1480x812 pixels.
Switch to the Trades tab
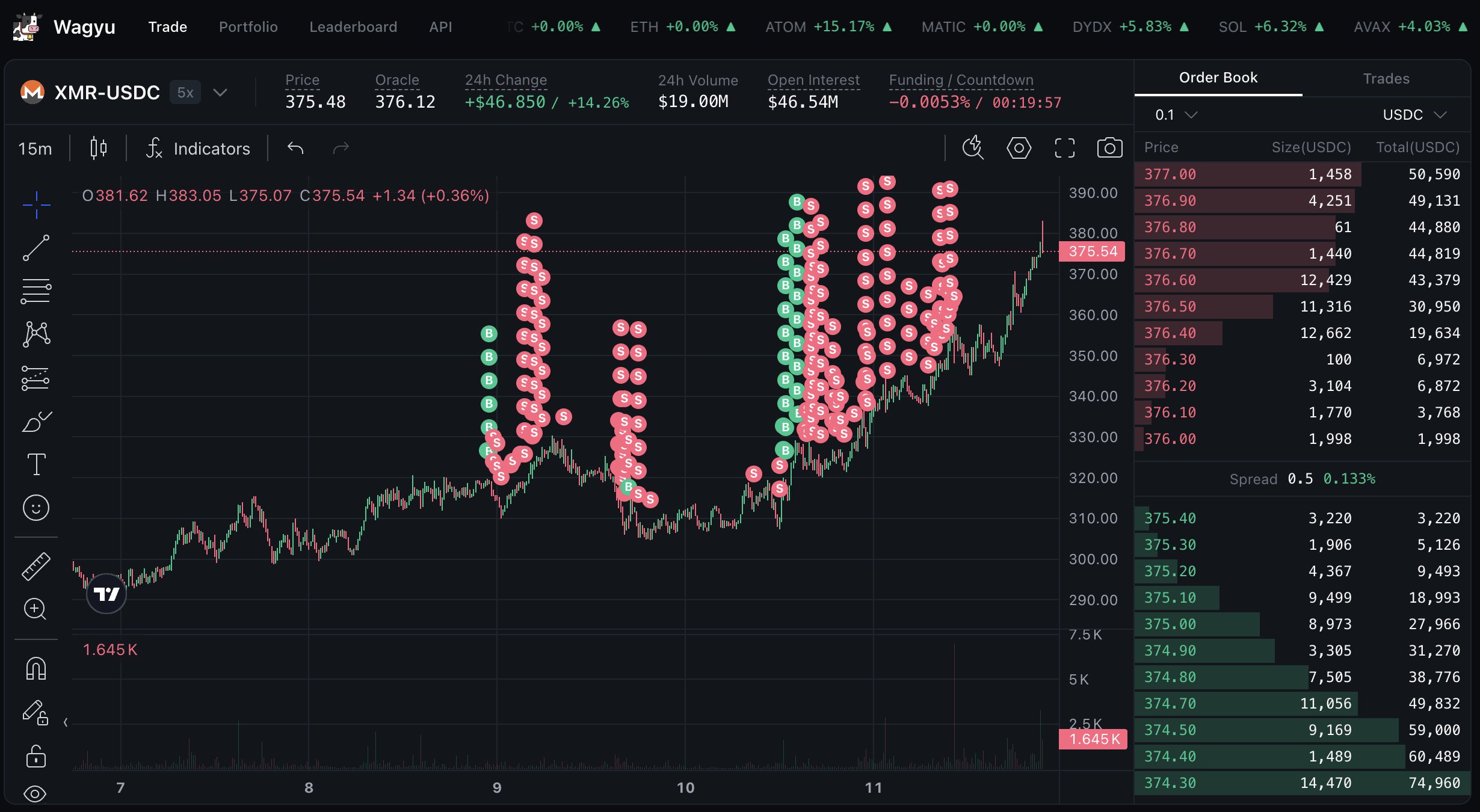click(x=1386, y=79)
